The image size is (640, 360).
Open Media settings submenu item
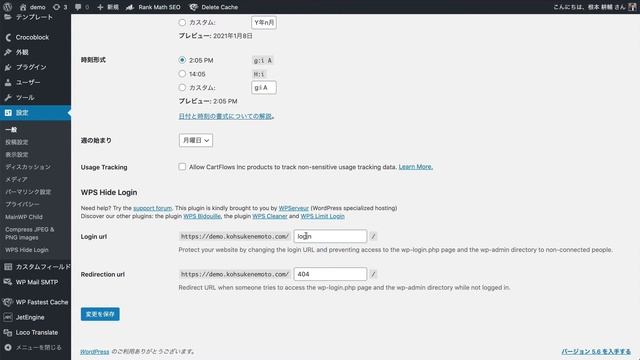(x=16, y=179)
